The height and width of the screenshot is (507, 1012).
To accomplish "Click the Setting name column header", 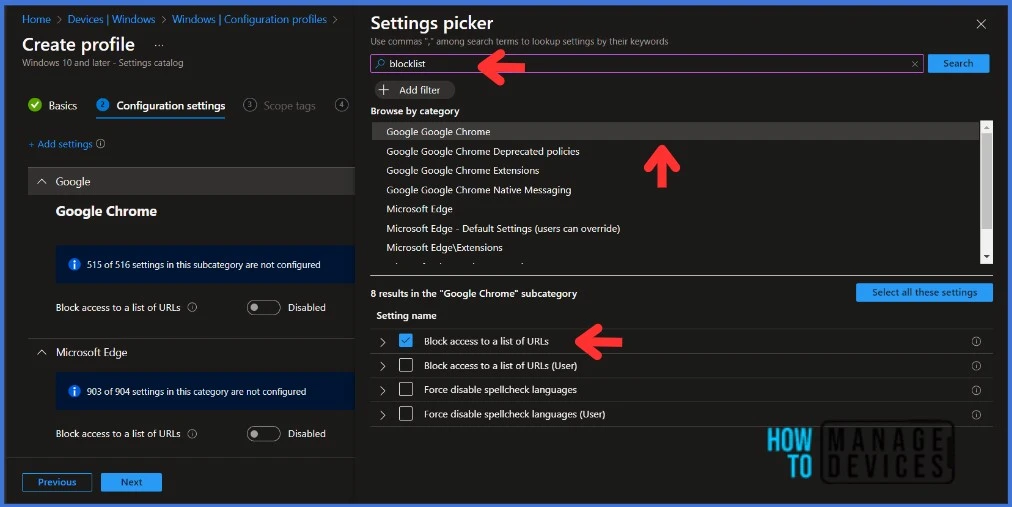I will [x=406, y=315].
